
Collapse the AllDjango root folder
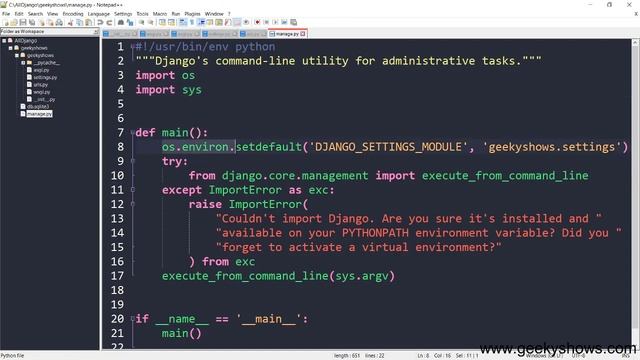(4, 41)
